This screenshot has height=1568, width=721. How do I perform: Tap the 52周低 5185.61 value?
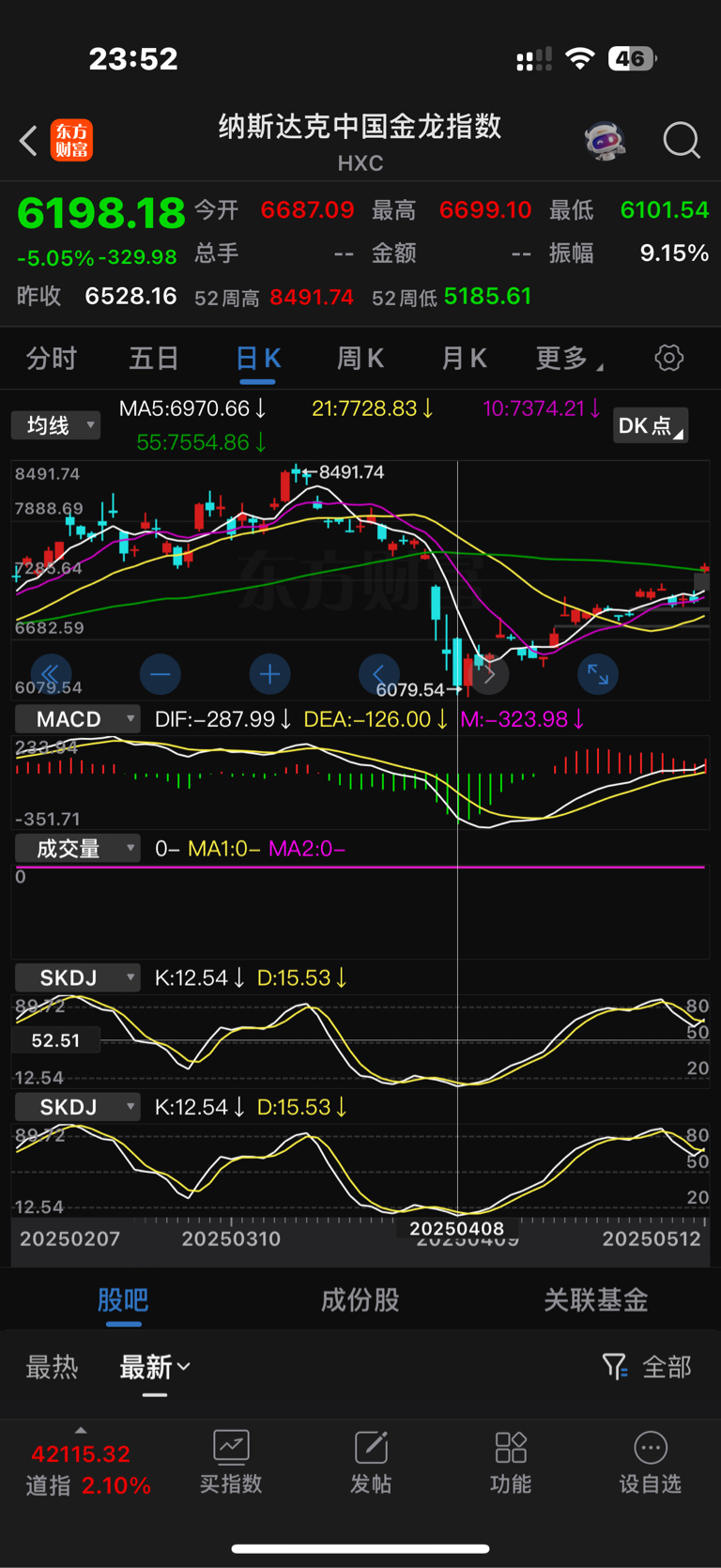tap(487, 297)
